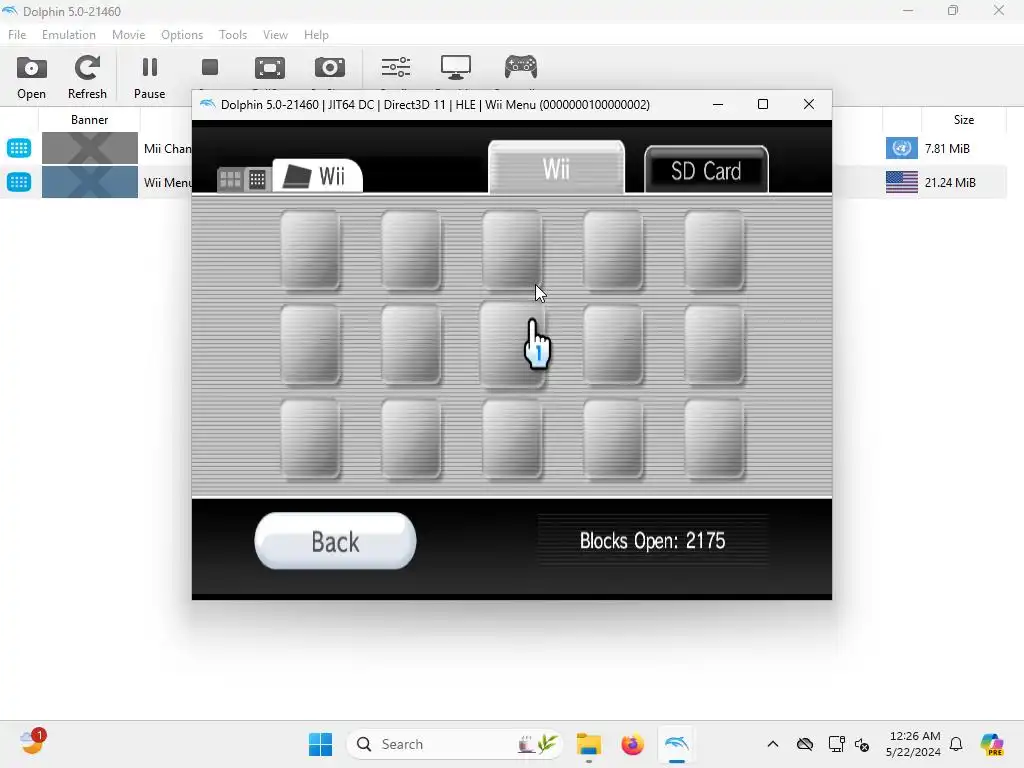The width and height of the screenshot is (1024, 768).
Task: Sort the game list by Size column
Action: point(963,120)
